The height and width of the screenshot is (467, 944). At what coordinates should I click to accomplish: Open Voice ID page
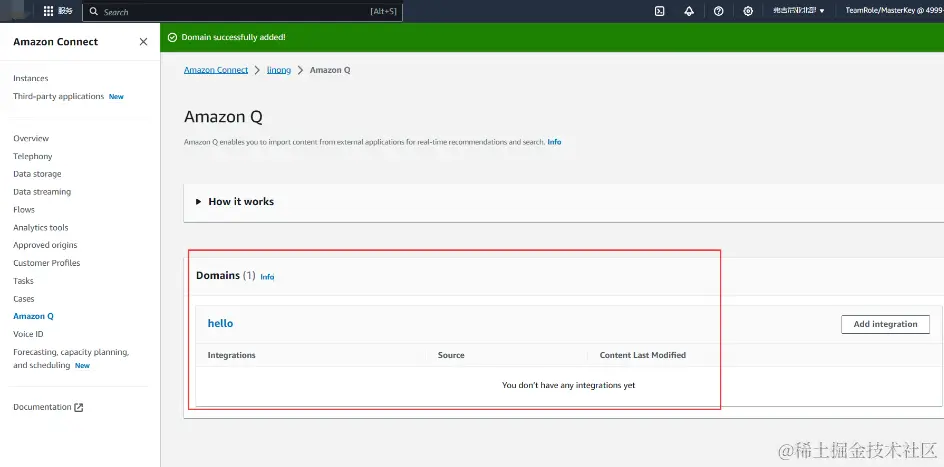[28, 334]
